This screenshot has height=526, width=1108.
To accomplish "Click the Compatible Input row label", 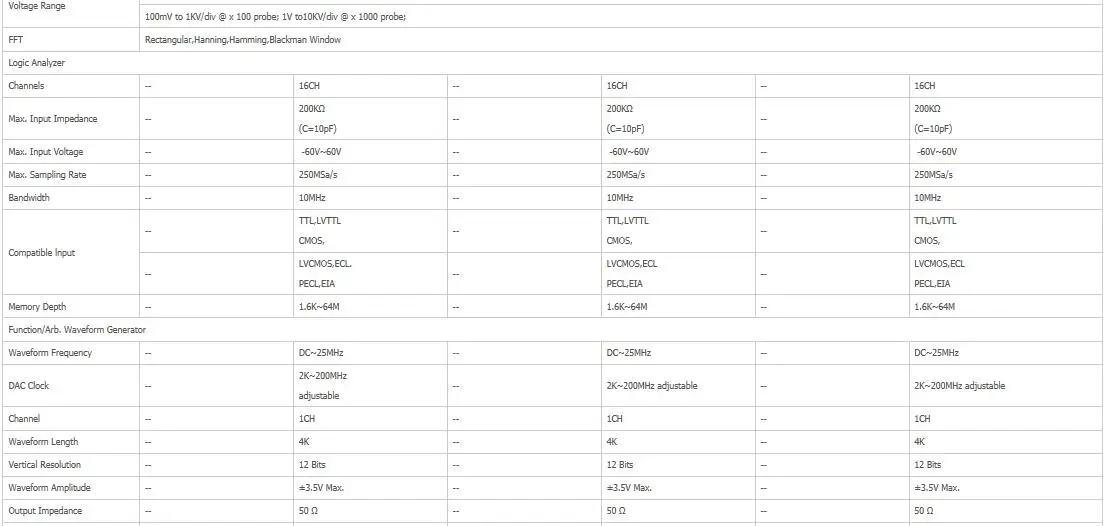I will (x=42, y=252).
